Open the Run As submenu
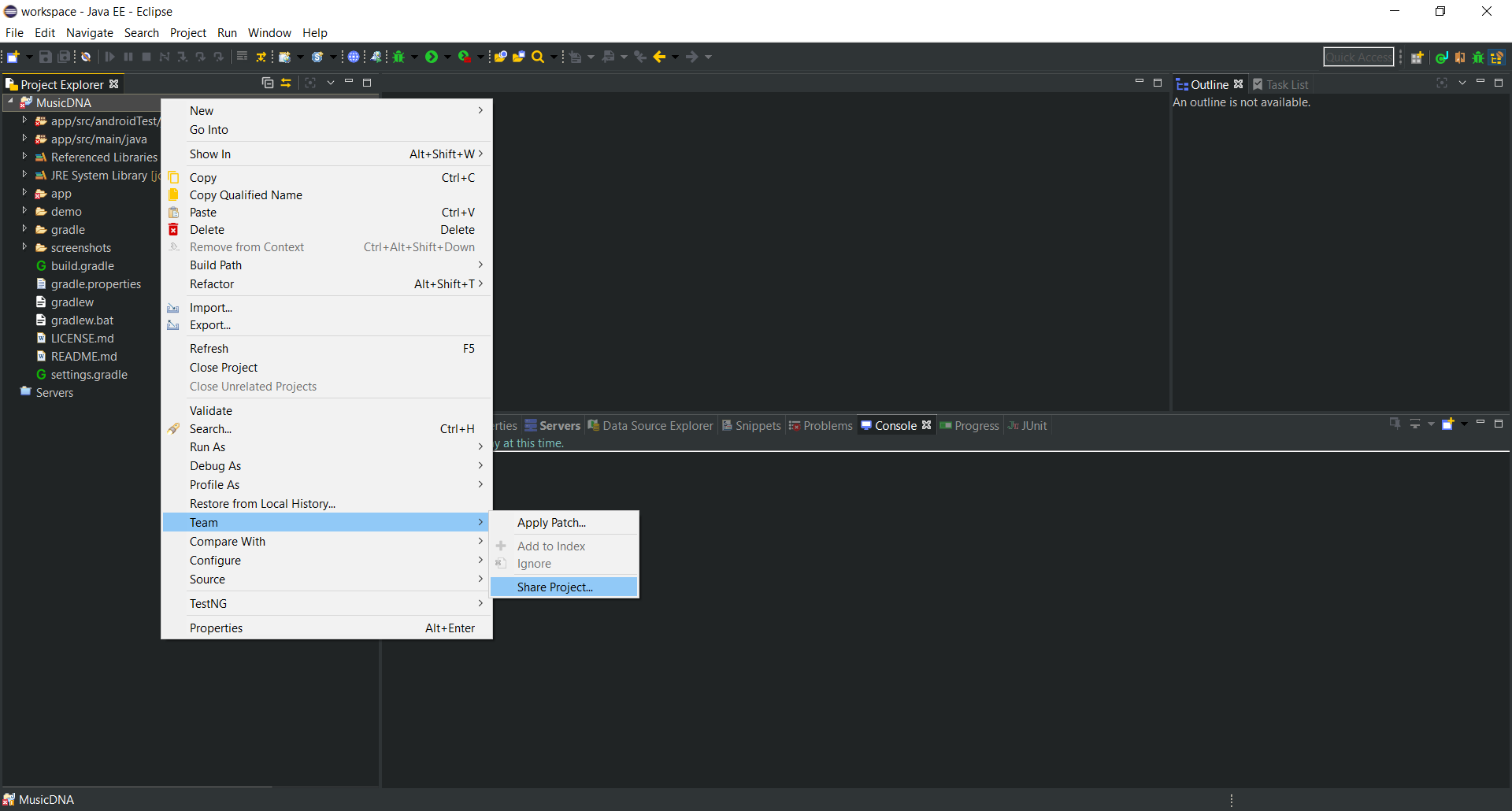The height and width of the screenshot is (811, 1512). tap(326, 446)
